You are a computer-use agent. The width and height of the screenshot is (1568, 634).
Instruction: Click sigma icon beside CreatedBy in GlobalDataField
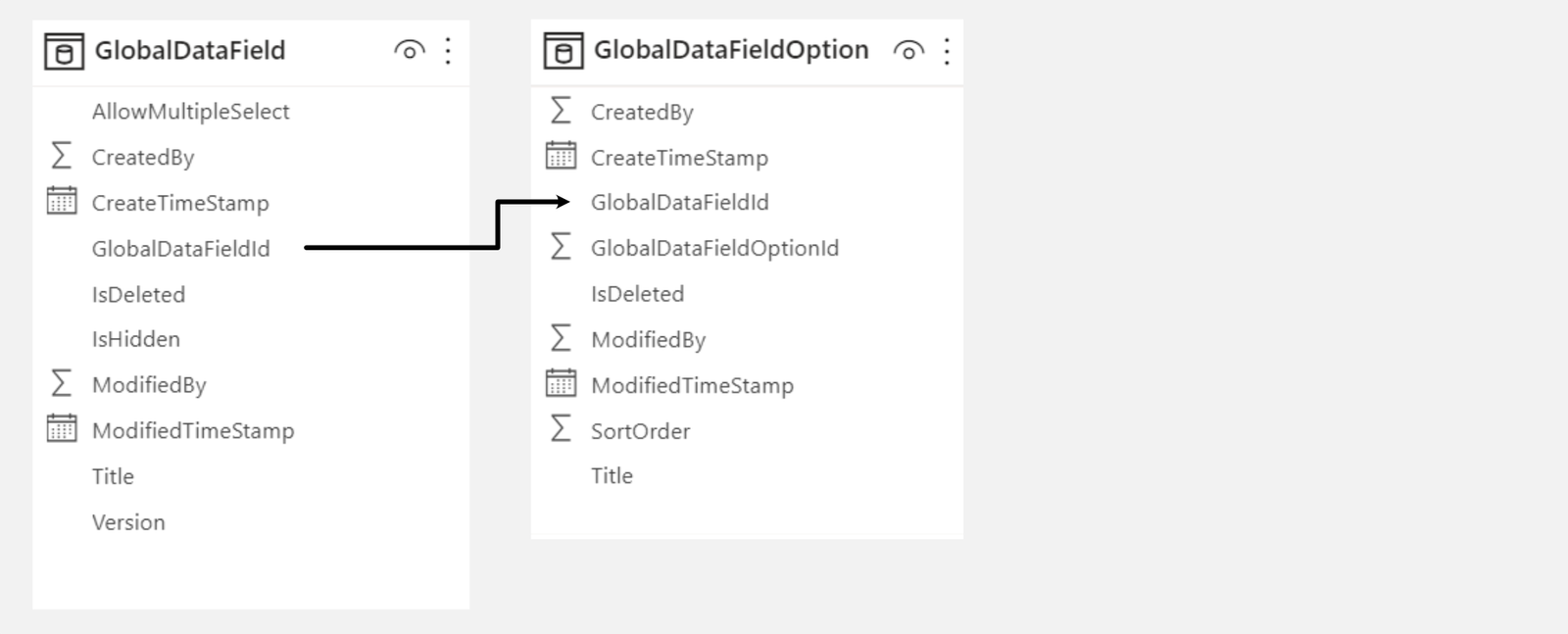tap(61, 156)
